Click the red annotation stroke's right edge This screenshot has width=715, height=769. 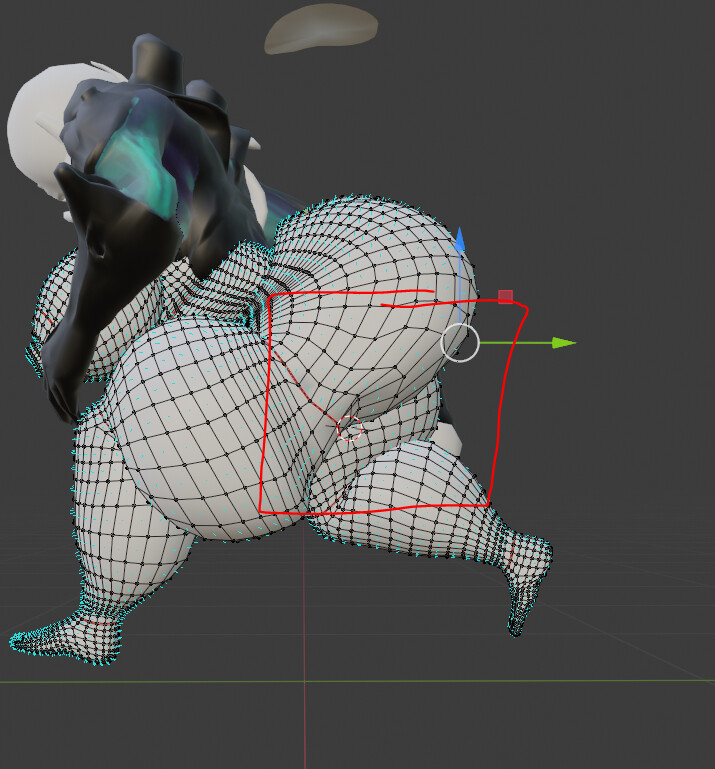[x=507, y=400]
